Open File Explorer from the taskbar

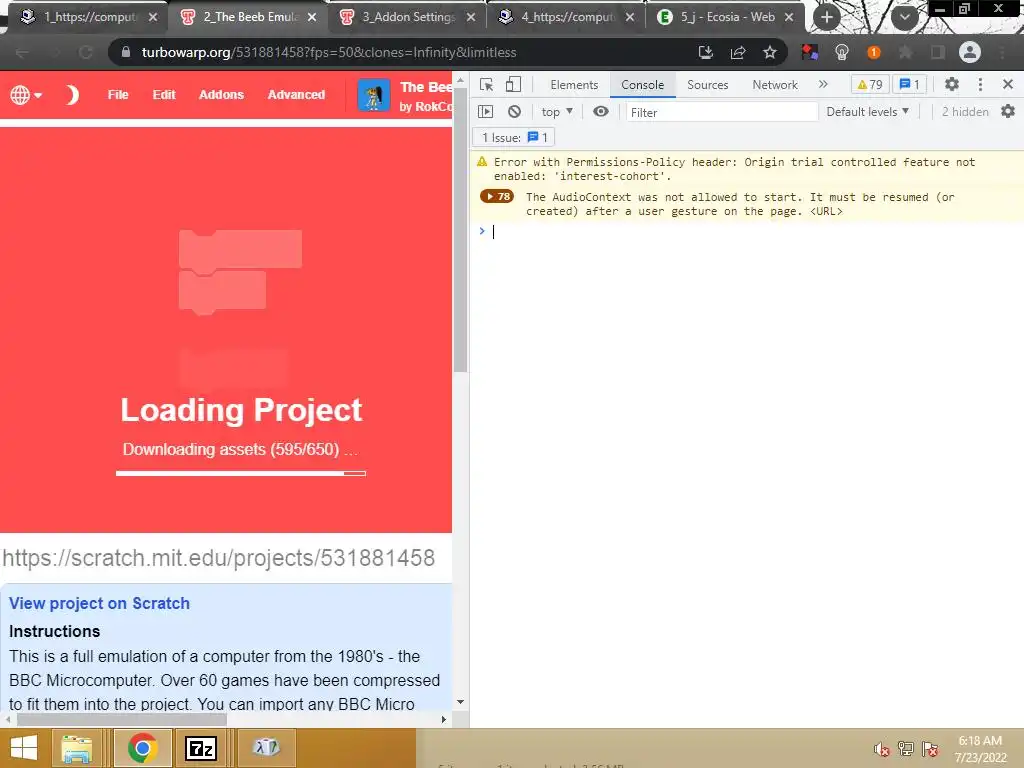[x=76, y=748]
